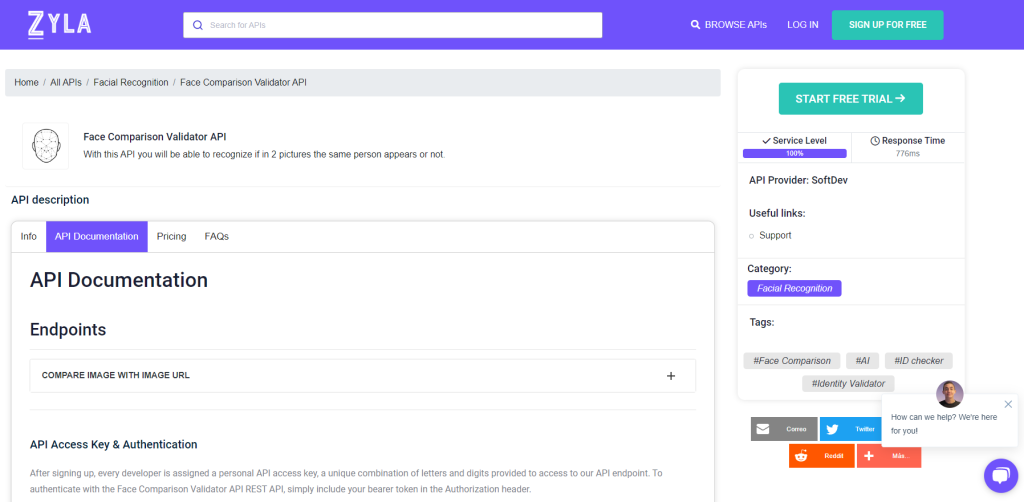Image resolution: width=1024 pixels, height=502 pixels.
Task: Close the 'How can we help' popup
Action: coord(1008,404)
